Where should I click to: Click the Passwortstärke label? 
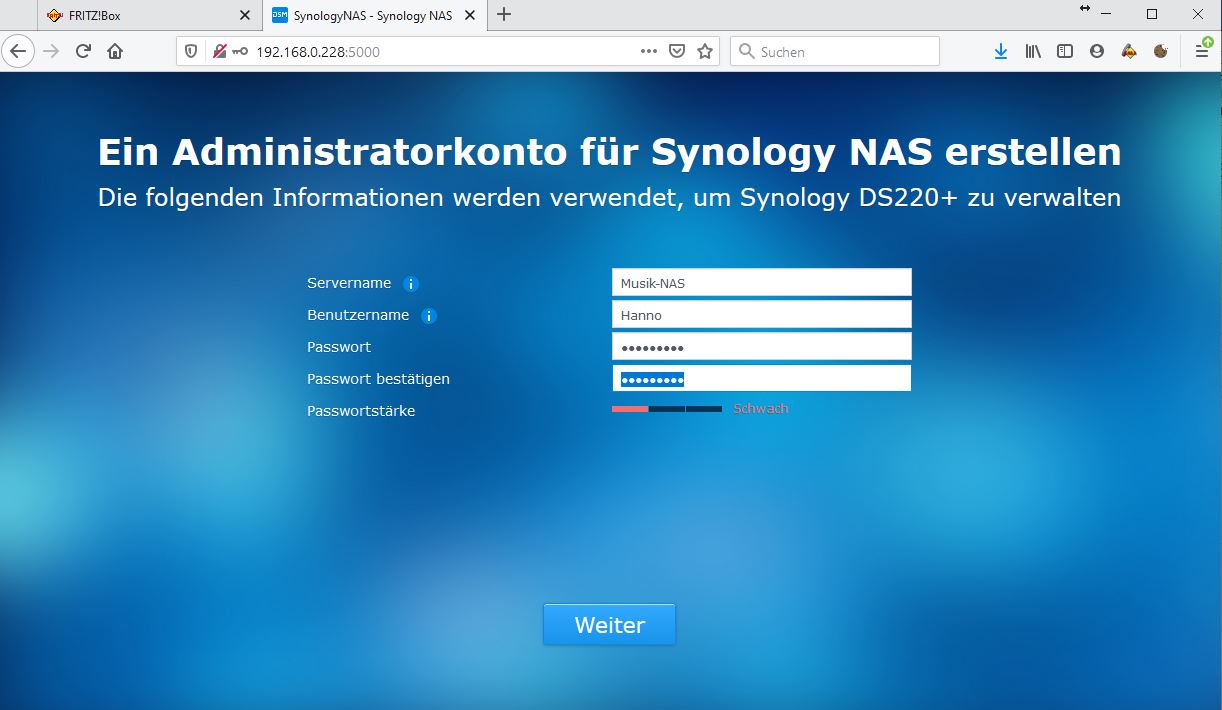coord(361,411)
